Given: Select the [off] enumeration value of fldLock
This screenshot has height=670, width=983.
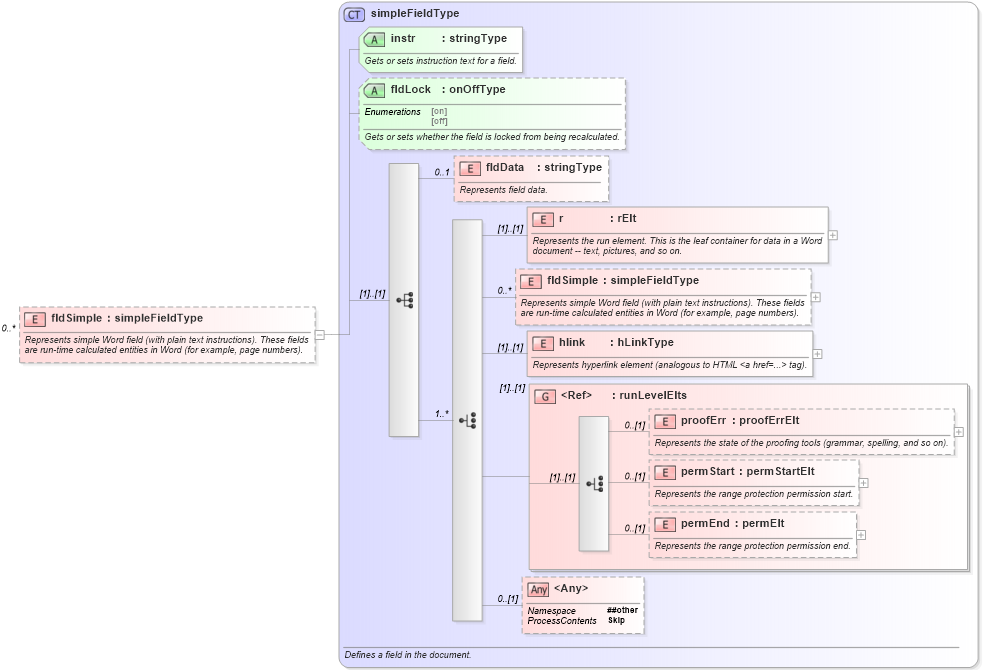Looking at the screenshot, I should (x=441, y=122).
